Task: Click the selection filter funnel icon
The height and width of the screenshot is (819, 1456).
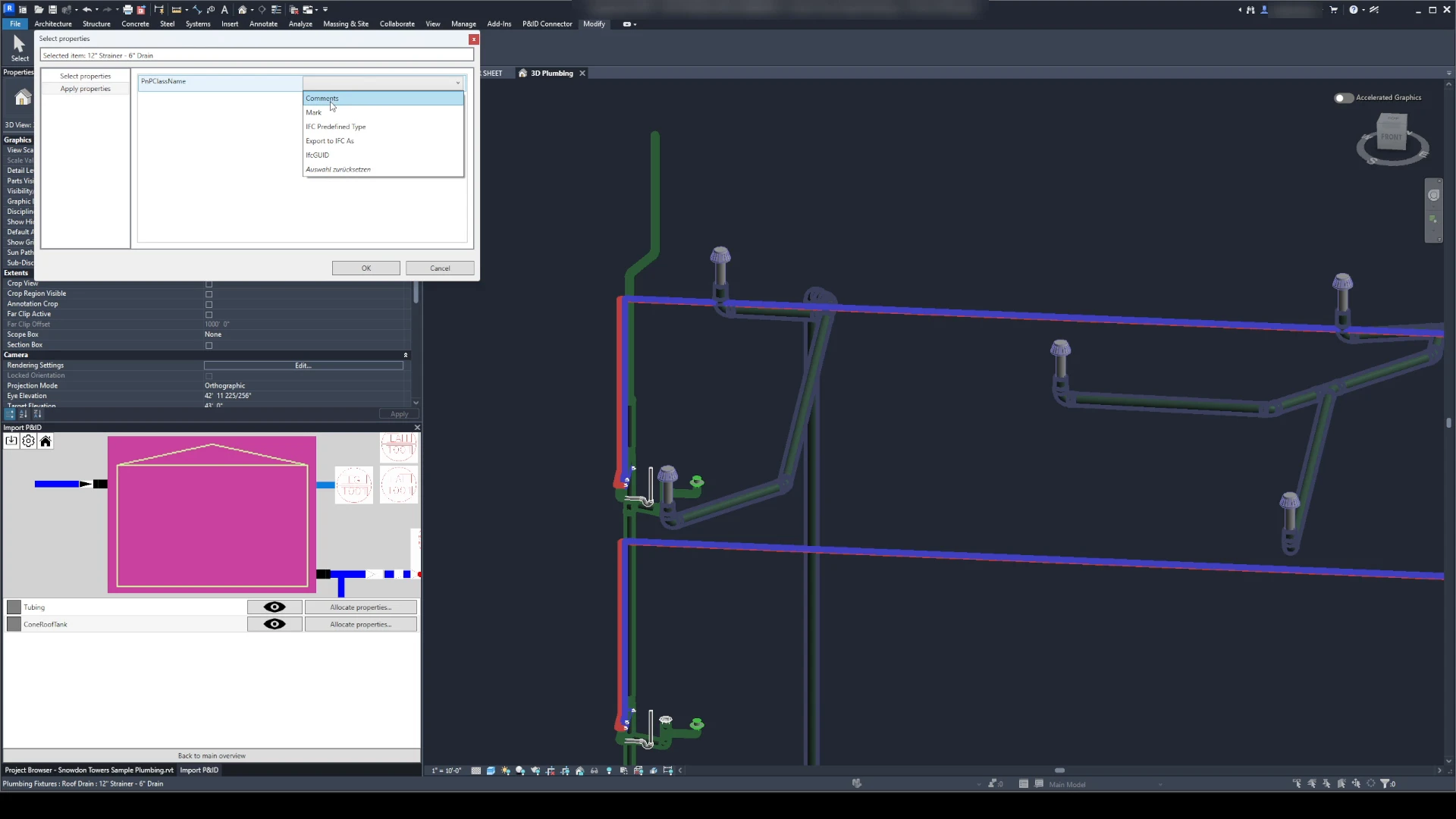Action: [1385, 784]
